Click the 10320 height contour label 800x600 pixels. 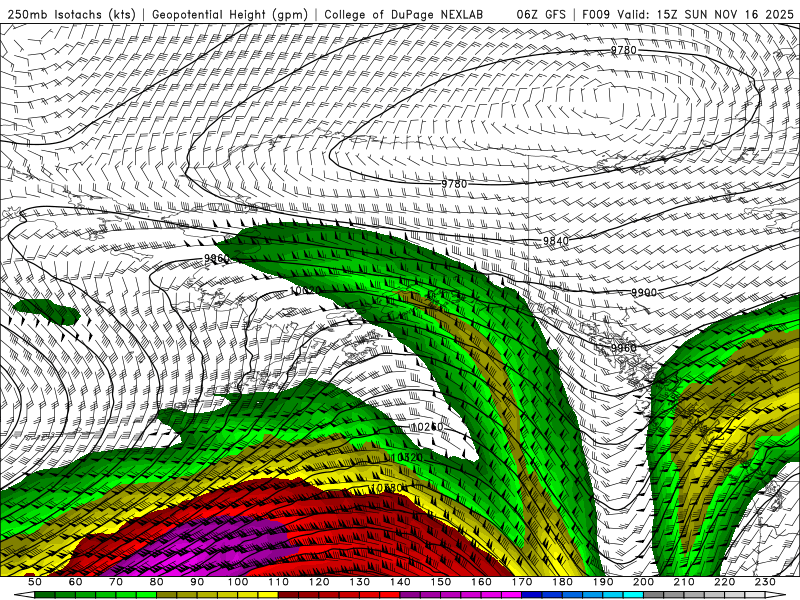407,458
